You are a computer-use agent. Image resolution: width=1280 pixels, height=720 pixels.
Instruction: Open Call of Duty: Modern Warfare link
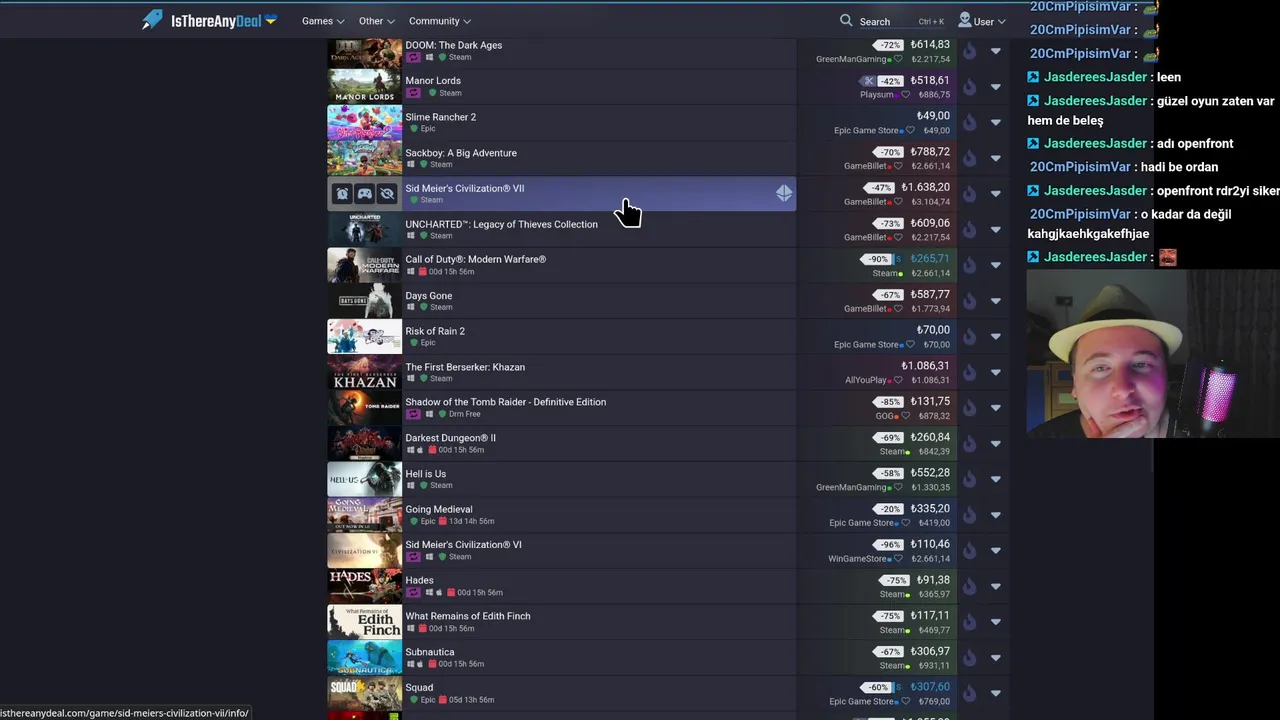(475, 259)
